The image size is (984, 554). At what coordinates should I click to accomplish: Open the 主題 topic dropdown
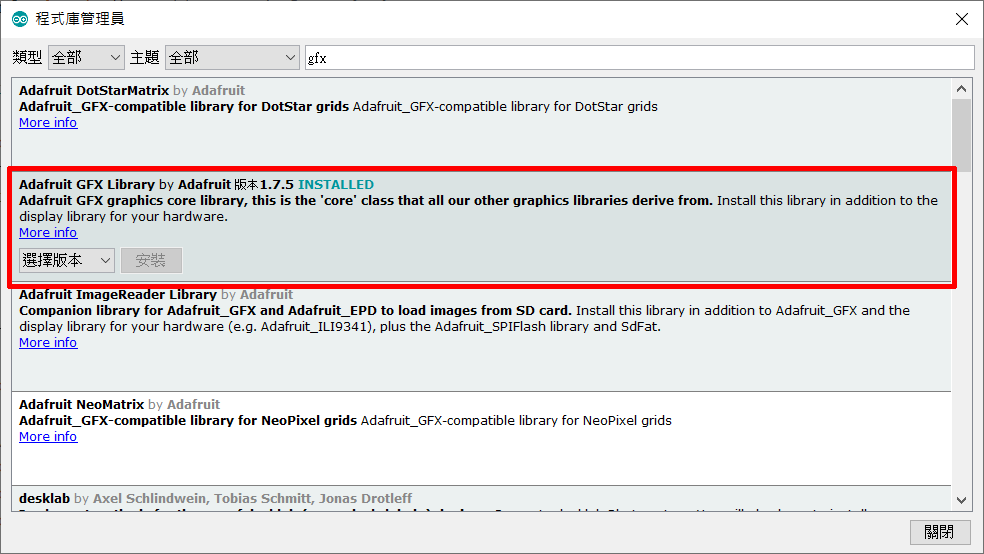(232, 58)
